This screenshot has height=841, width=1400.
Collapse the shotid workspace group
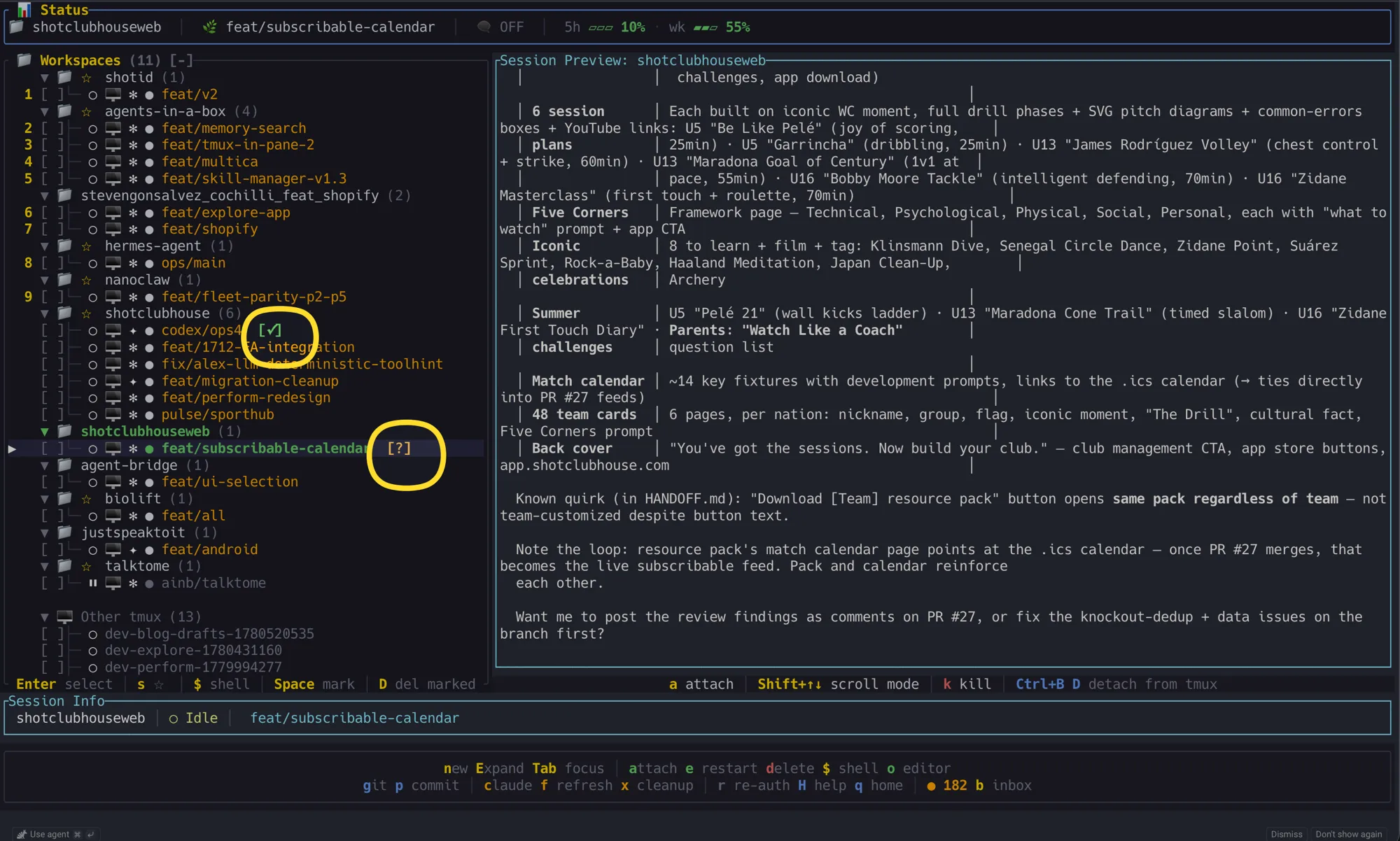[x=45, y=78]
